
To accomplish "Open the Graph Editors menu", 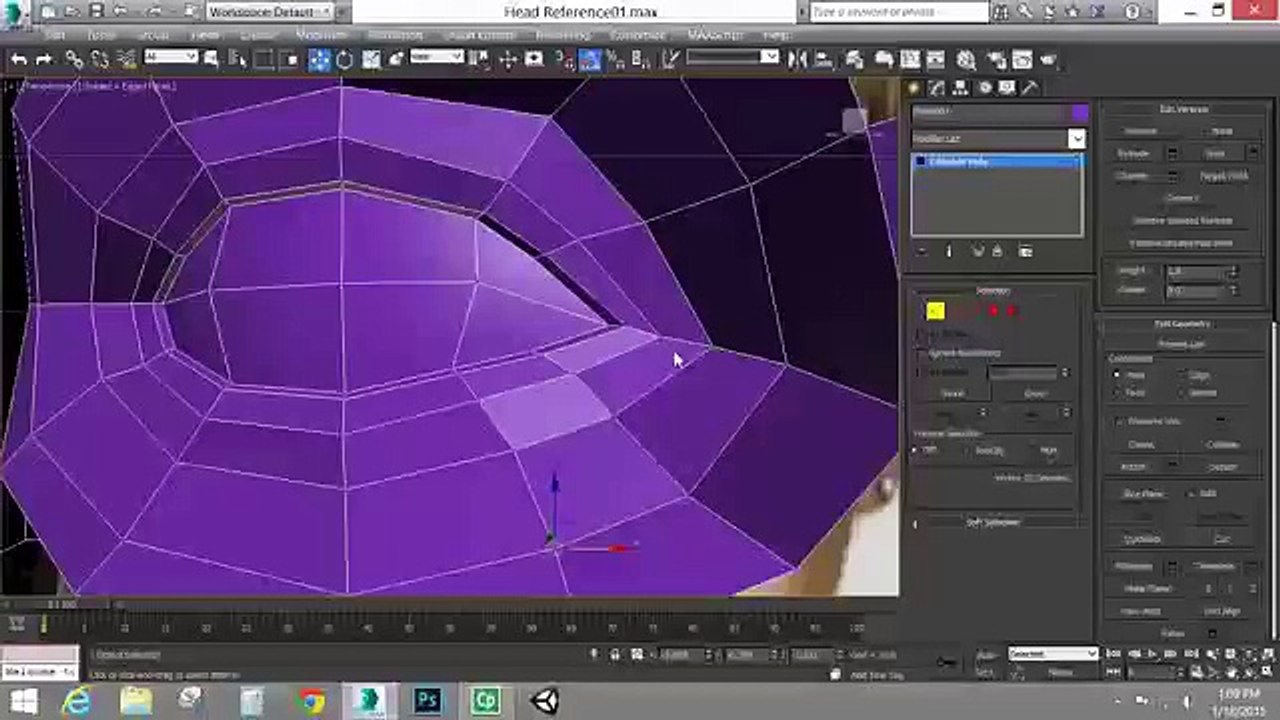I will (x=480, y=35).
